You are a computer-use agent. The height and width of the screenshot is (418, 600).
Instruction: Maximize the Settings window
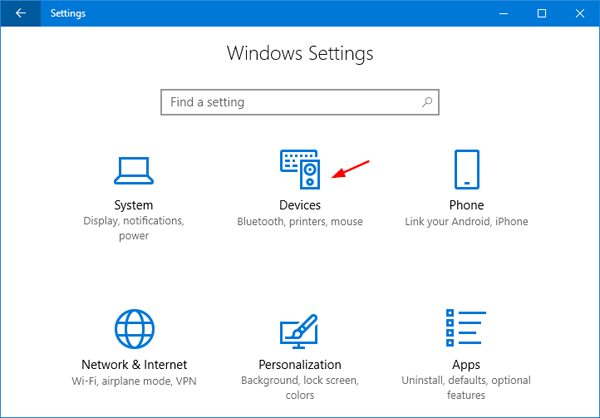tap(541, 13)
